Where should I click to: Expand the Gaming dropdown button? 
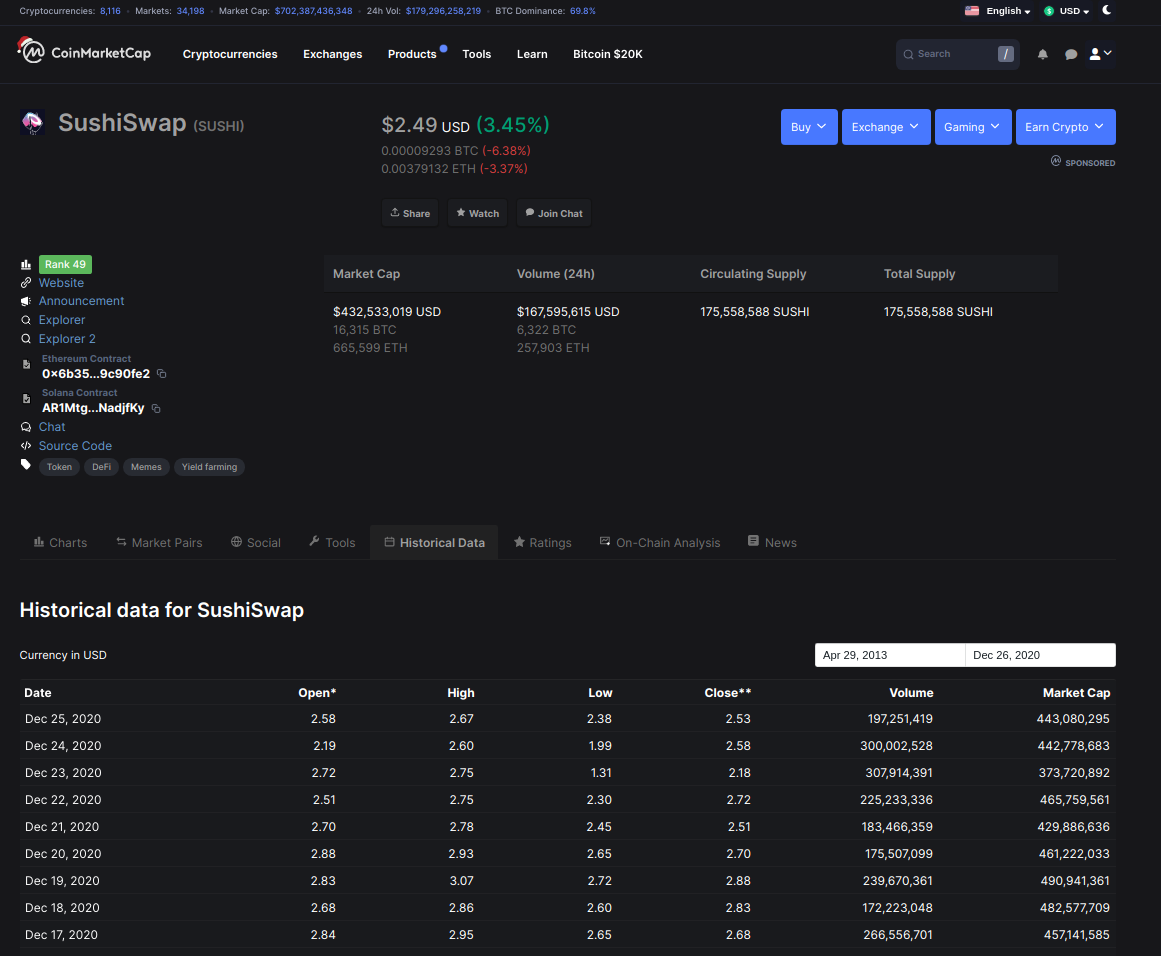click(973, 127)
